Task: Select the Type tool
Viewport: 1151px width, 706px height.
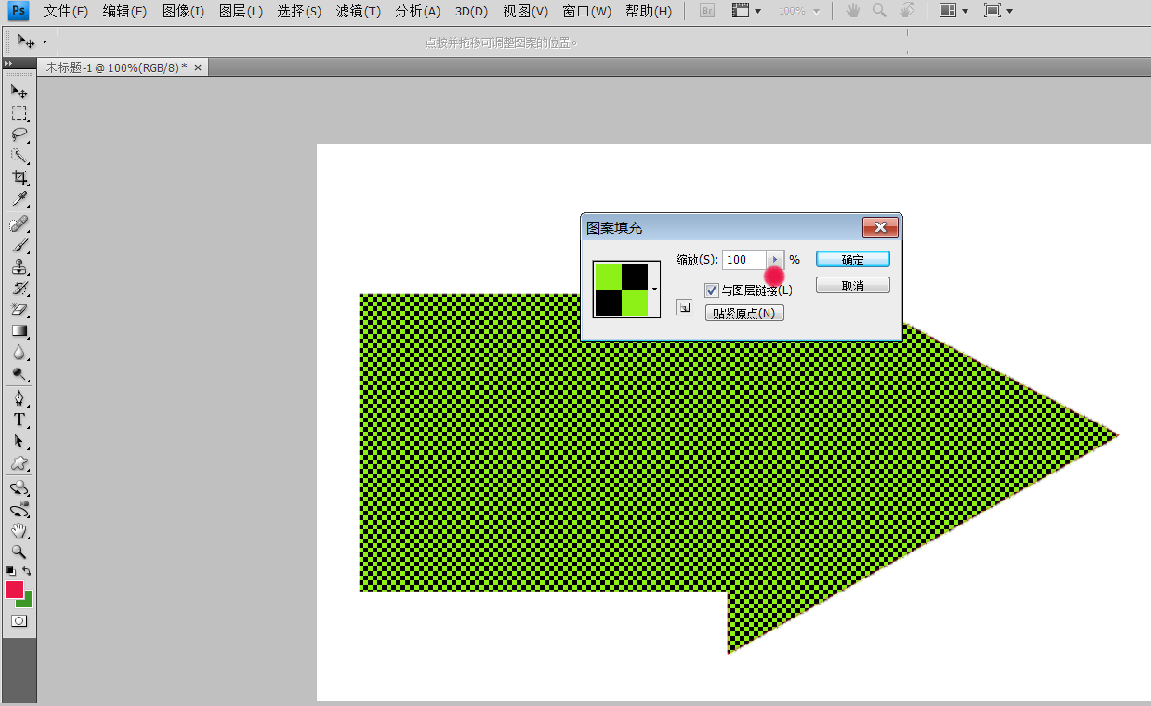Action: pos(19,420)
